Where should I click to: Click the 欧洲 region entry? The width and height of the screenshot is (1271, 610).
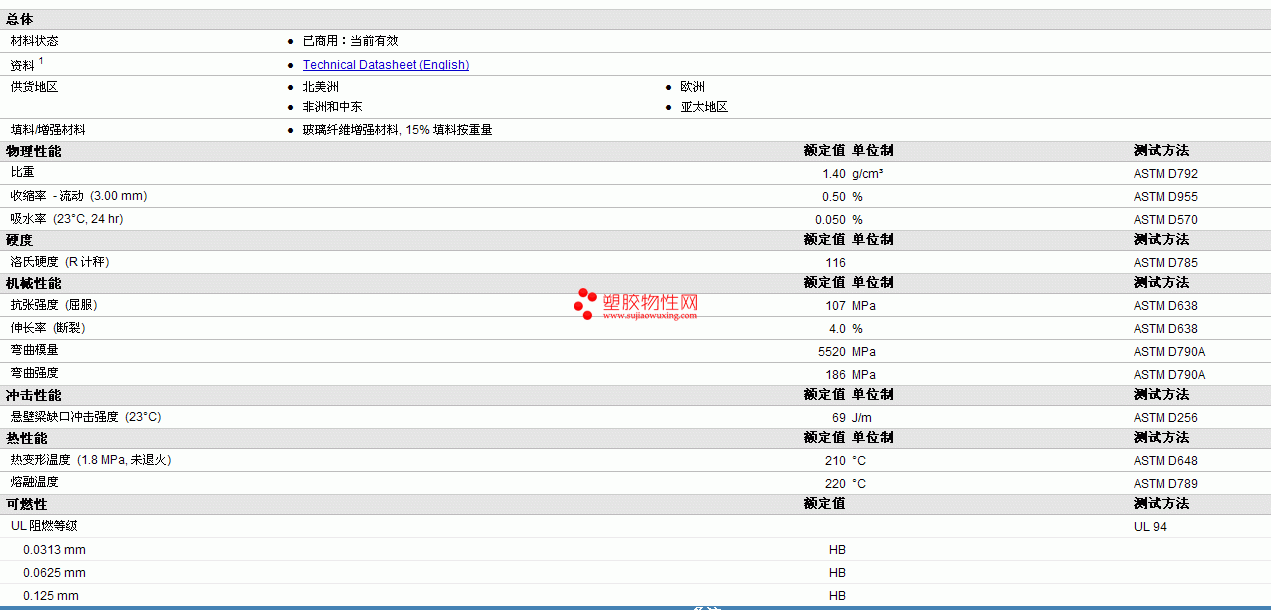692,87
